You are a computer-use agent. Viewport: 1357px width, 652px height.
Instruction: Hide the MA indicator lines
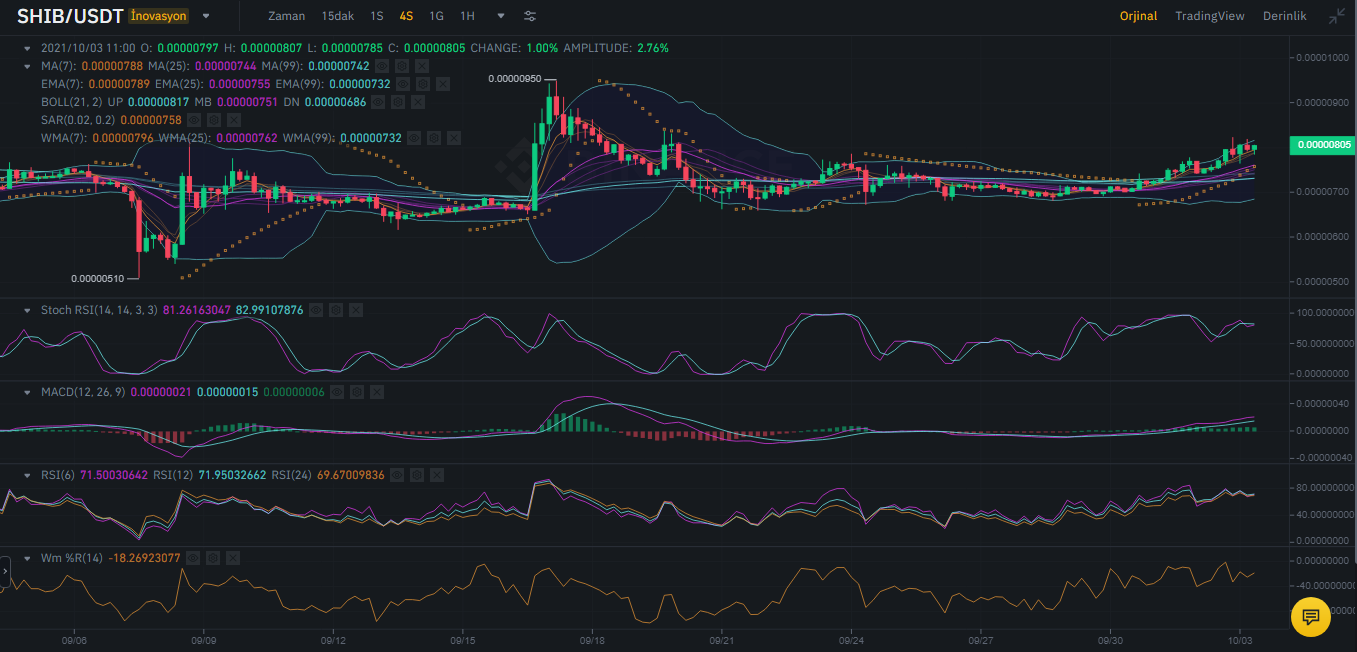pyautogui.click(x=382, y=66)
